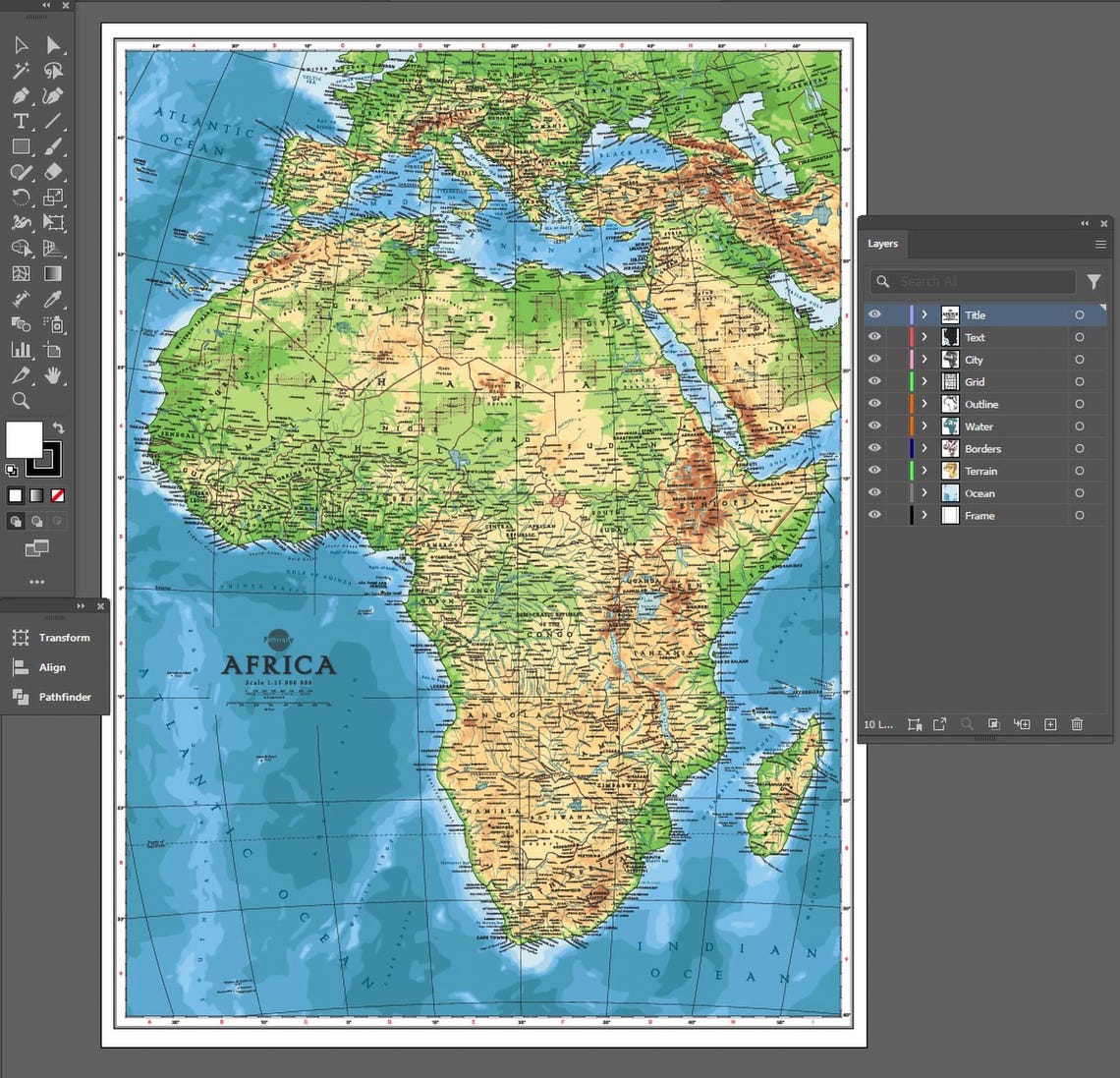Select the Column Graph tool

coord(21,350)
